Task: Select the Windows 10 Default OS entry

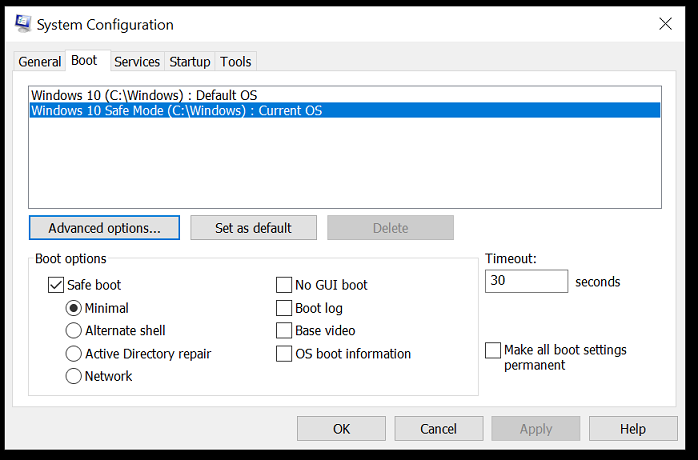Action: (345, 95)
